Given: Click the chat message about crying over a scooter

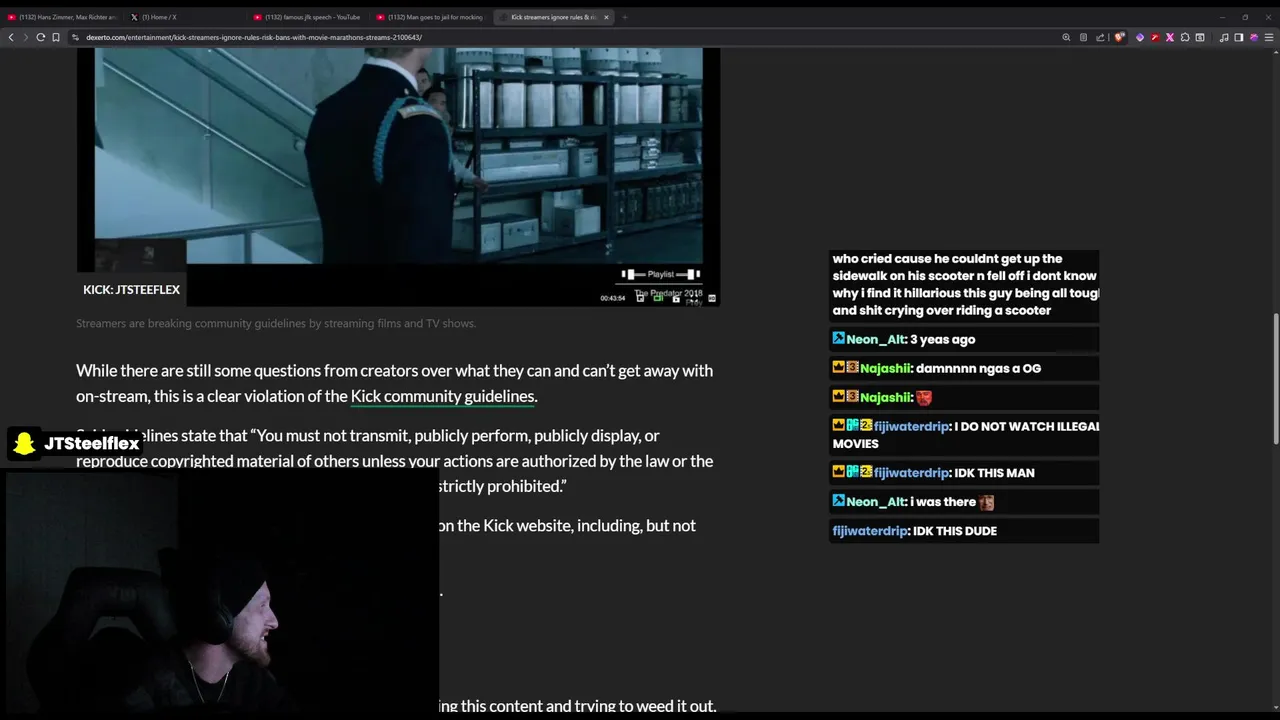Looking at the screenshot, I should (966, 284).
